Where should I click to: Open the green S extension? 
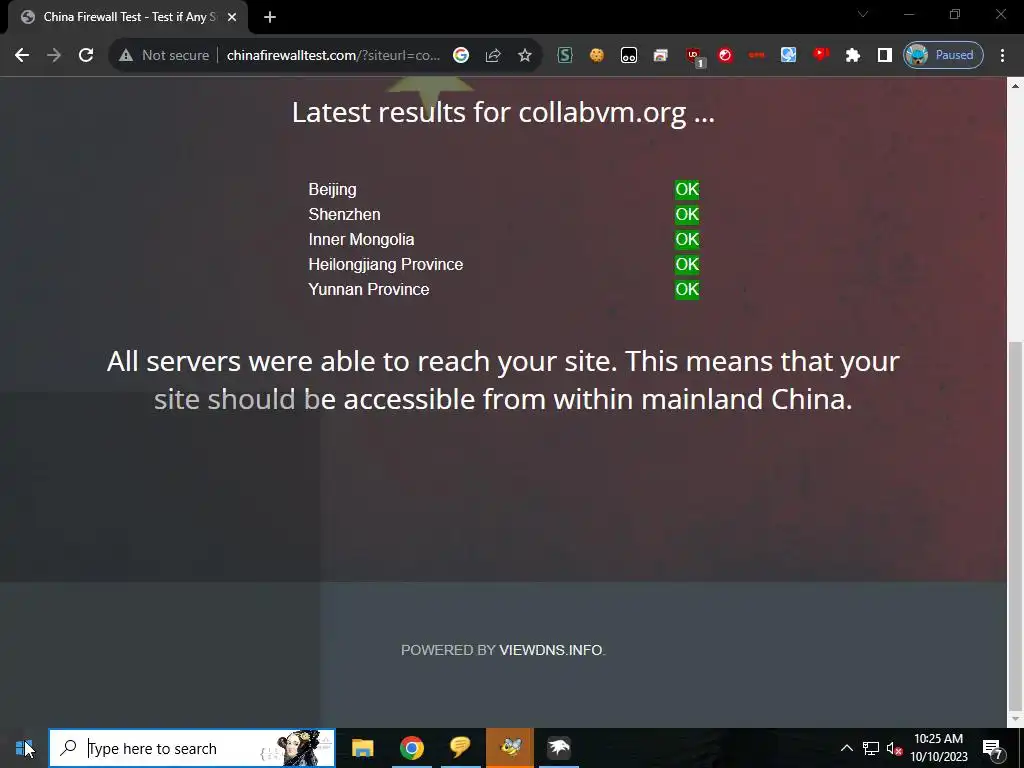(565, 56)
